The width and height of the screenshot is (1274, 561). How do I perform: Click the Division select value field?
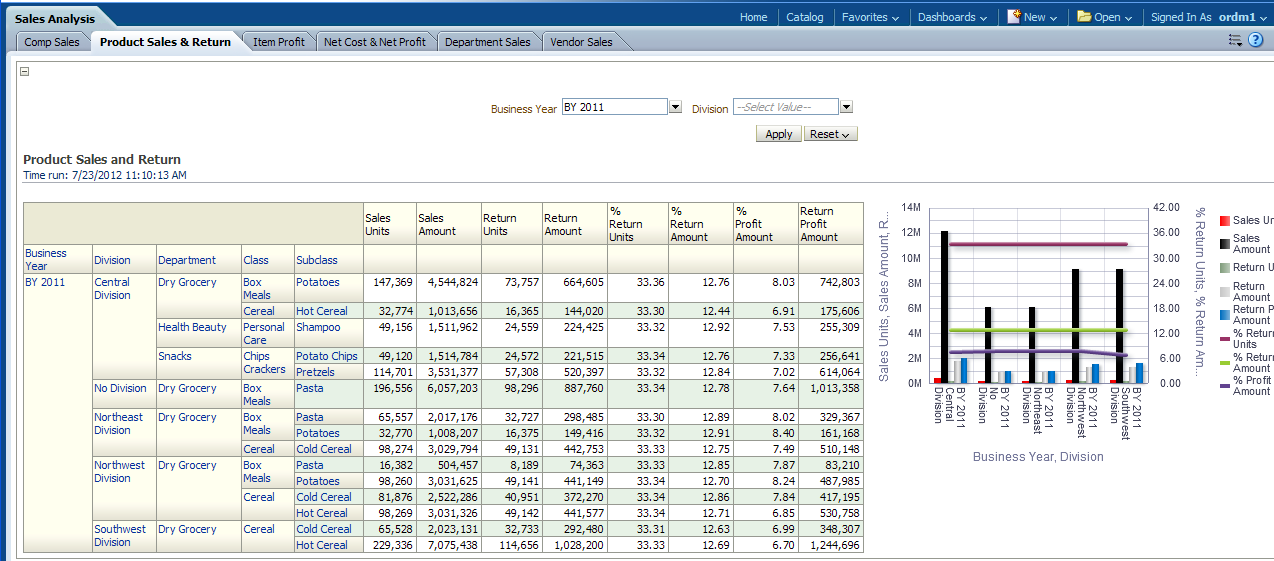785,107
